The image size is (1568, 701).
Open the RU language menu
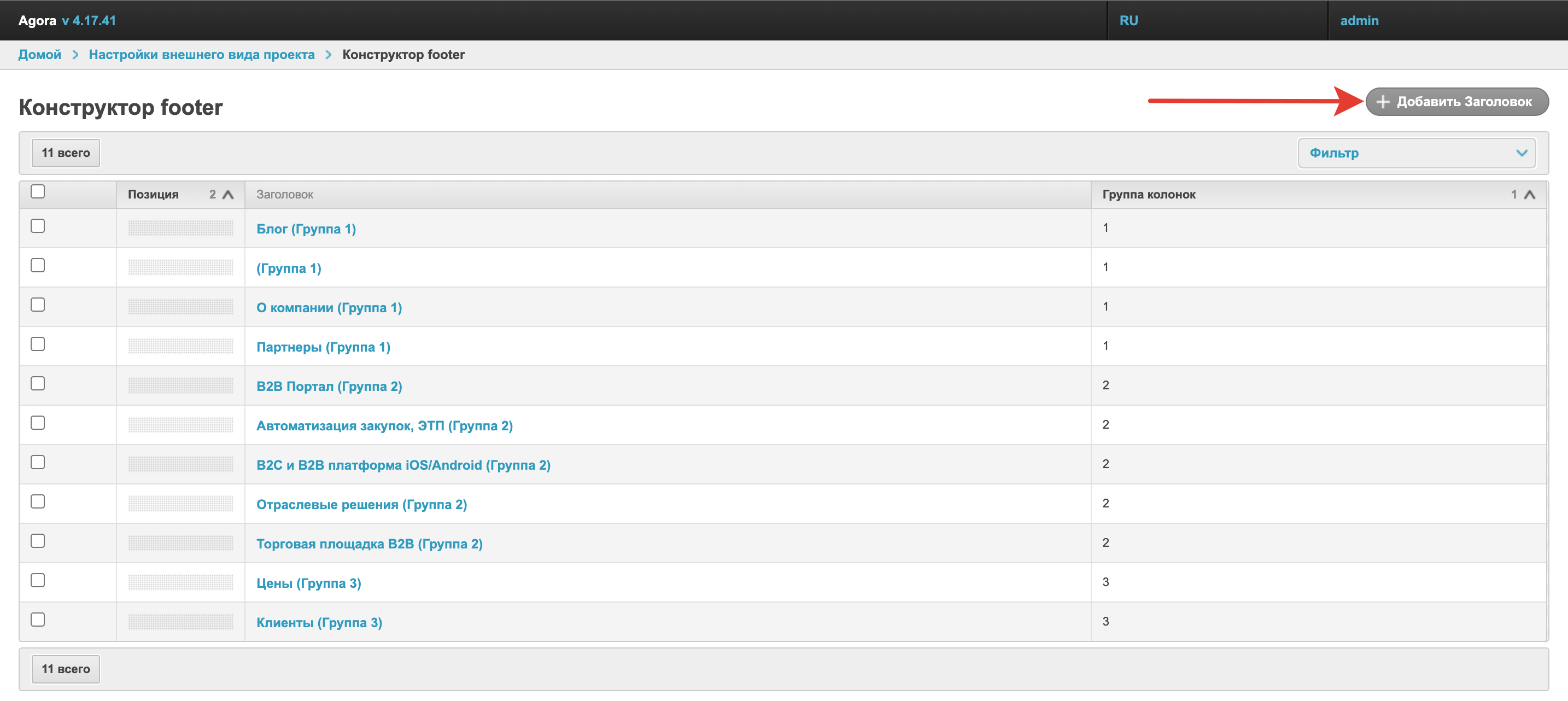coord(1128,20)
